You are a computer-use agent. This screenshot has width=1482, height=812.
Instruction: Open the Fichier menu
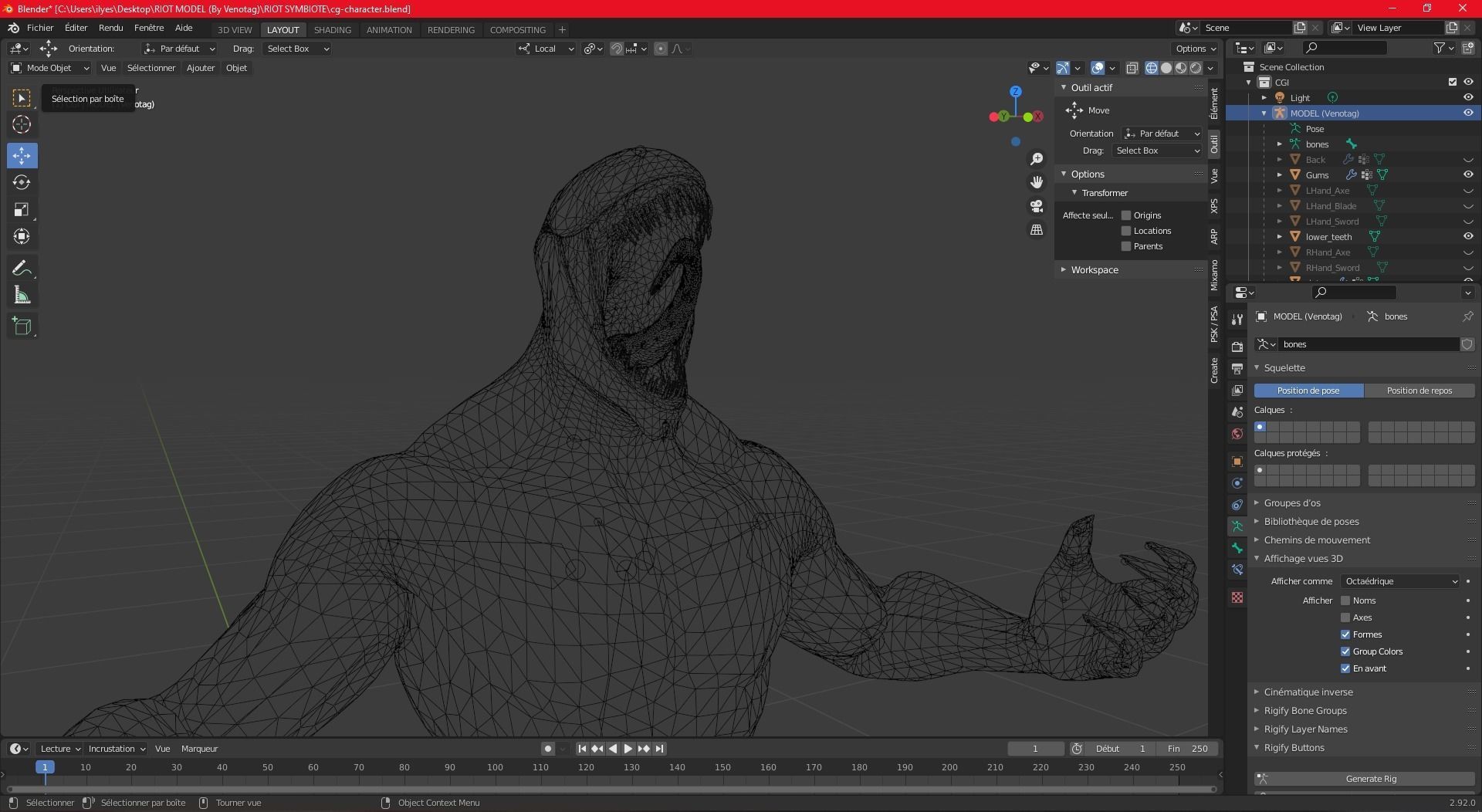(x=40, y=28)
